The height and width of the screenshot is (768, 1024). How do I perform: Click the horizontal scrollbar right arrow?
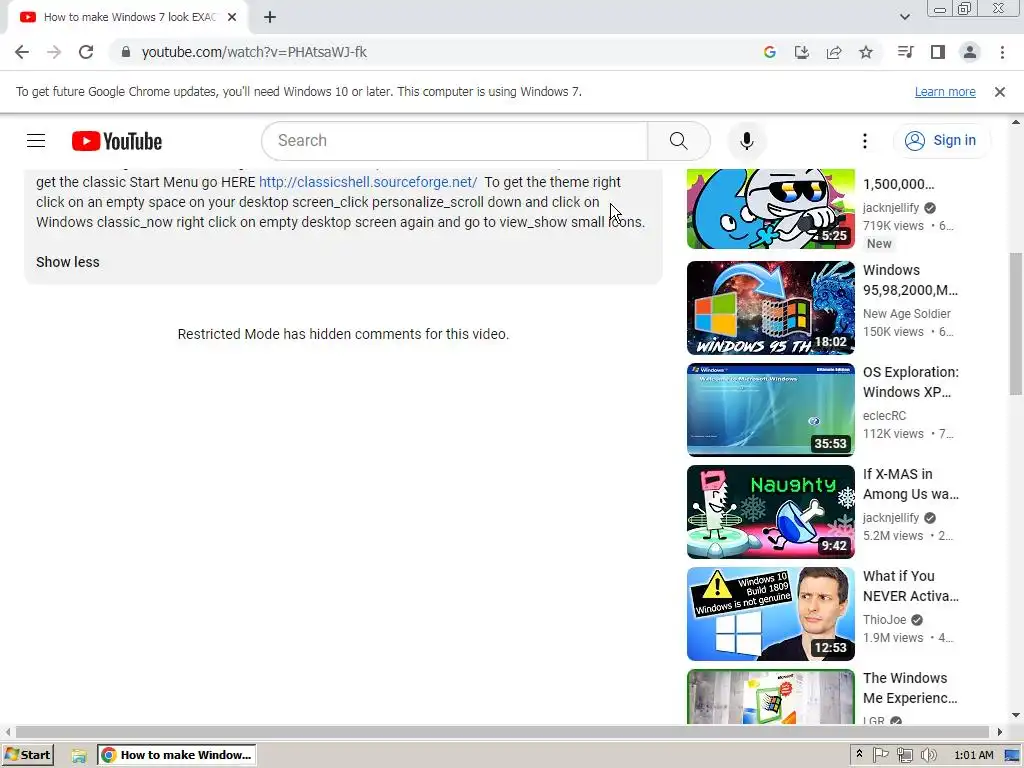(x=999, y=731)
